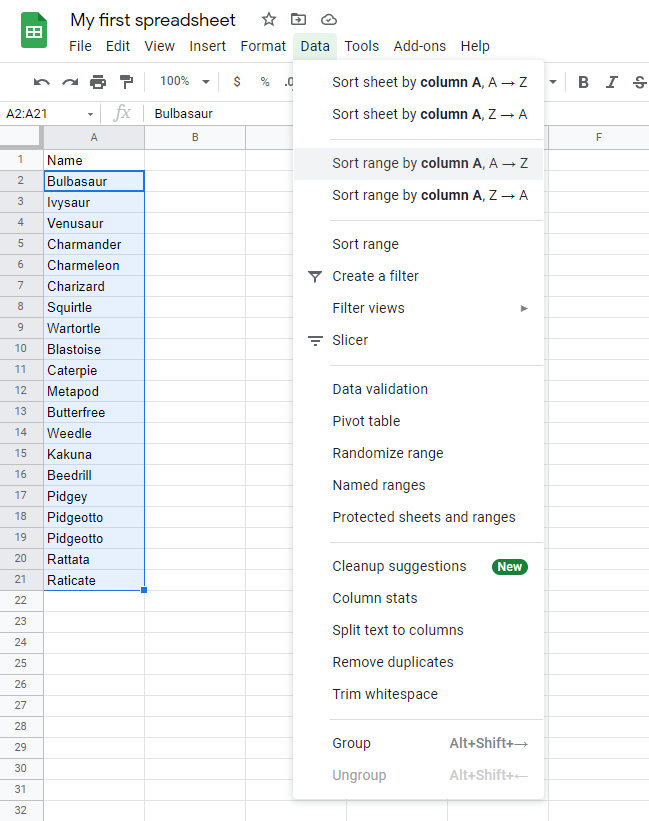Choose Remove duplicates from Data menu

(x=393, y=662)
